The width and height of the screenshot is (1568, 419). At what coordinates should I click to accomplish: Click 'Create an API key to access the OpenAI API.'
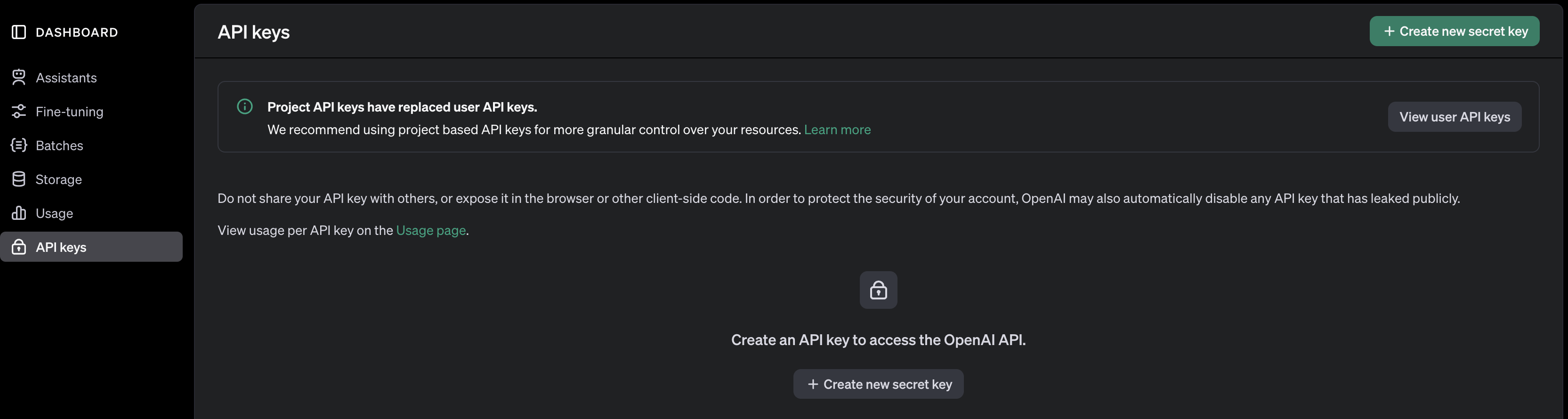tap(878, 340)
